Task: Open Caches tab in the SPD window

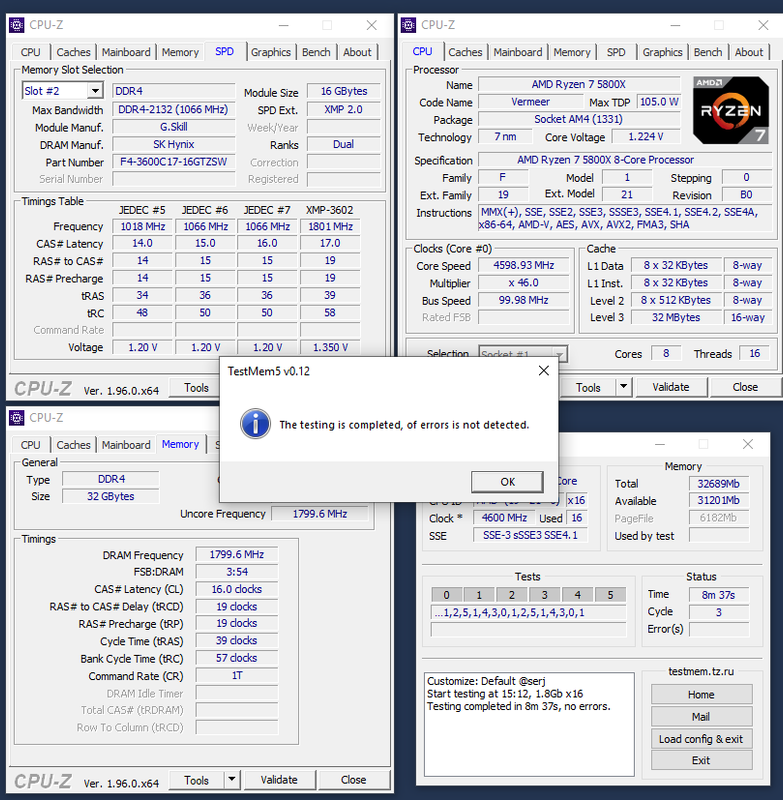Action: click(x=73, y=52)
